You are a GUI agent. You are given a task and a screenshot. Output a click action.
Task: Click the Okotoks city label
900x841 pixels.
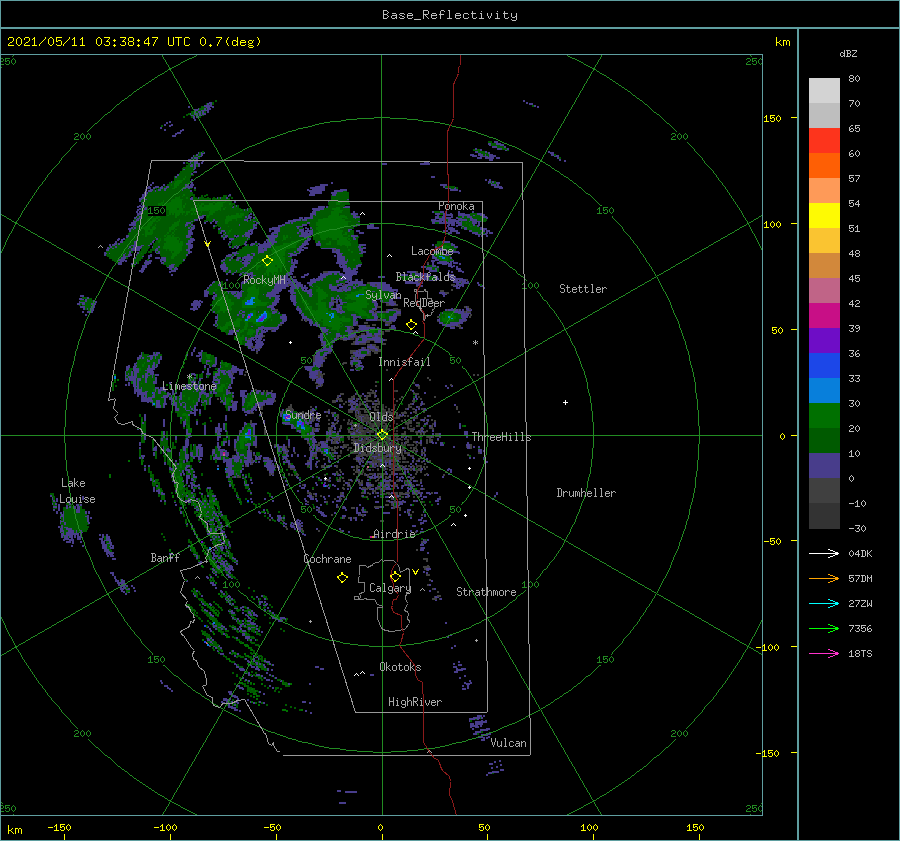coord(400,667)
